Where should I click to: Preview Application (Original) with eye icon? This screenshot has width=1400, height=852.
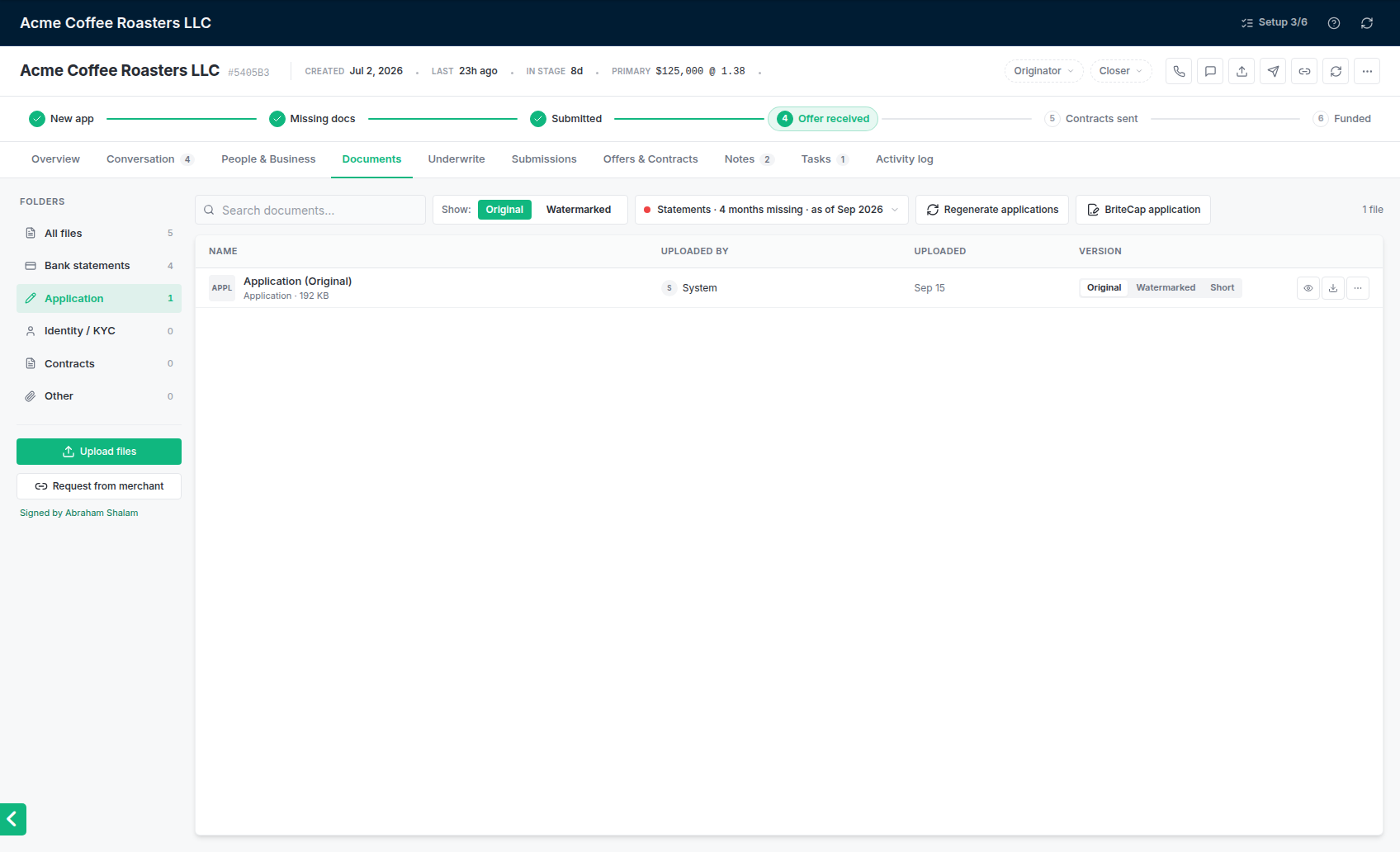point(1308,288)
